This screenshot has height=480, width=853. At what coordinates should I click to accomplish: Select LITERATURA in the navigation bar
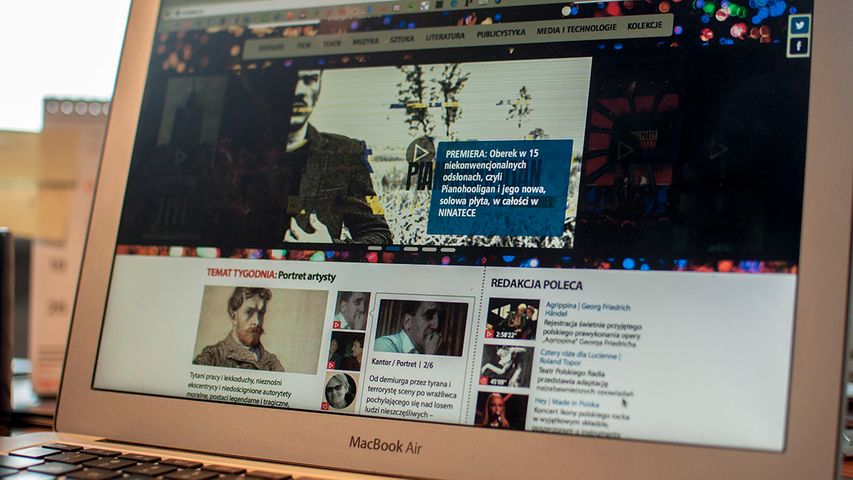pos(445,36)
